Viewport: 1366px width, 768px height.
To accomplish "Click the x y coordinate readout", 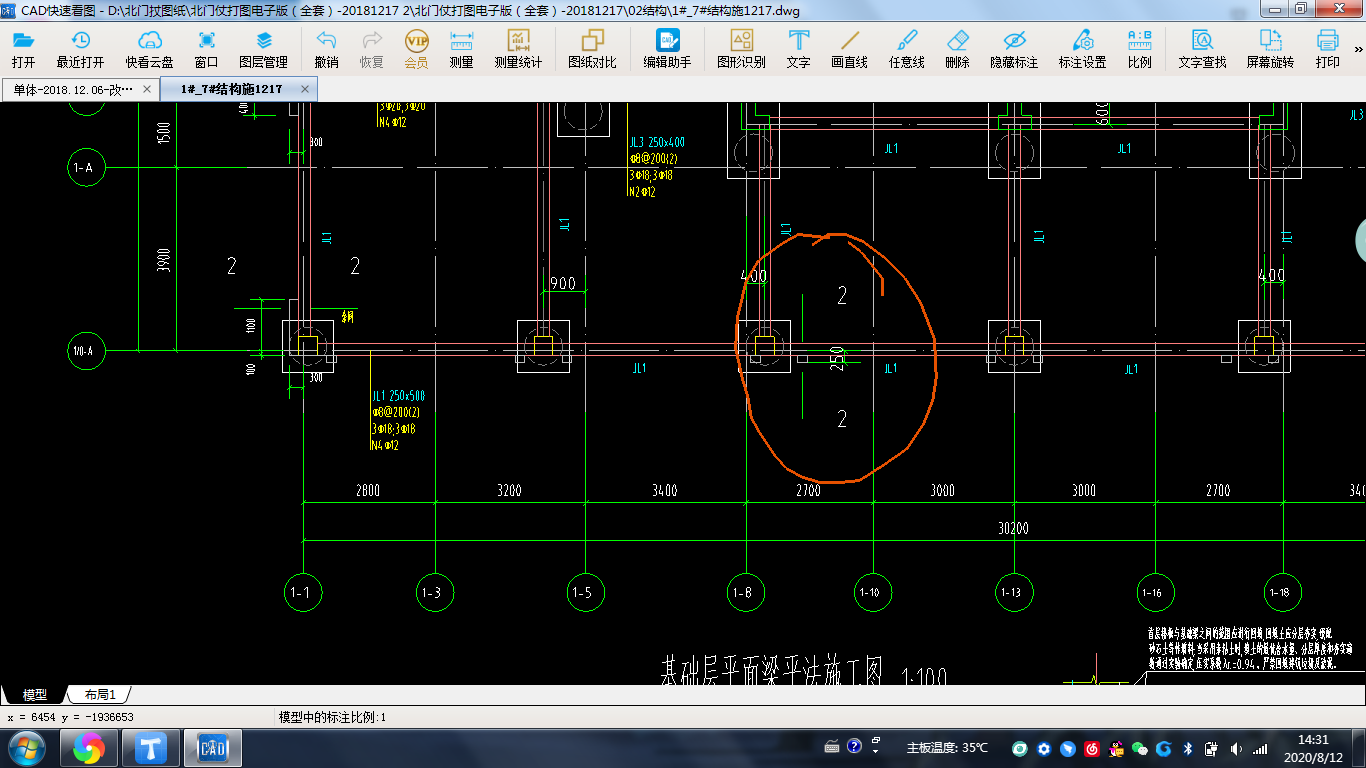I will tap(71, 717).
